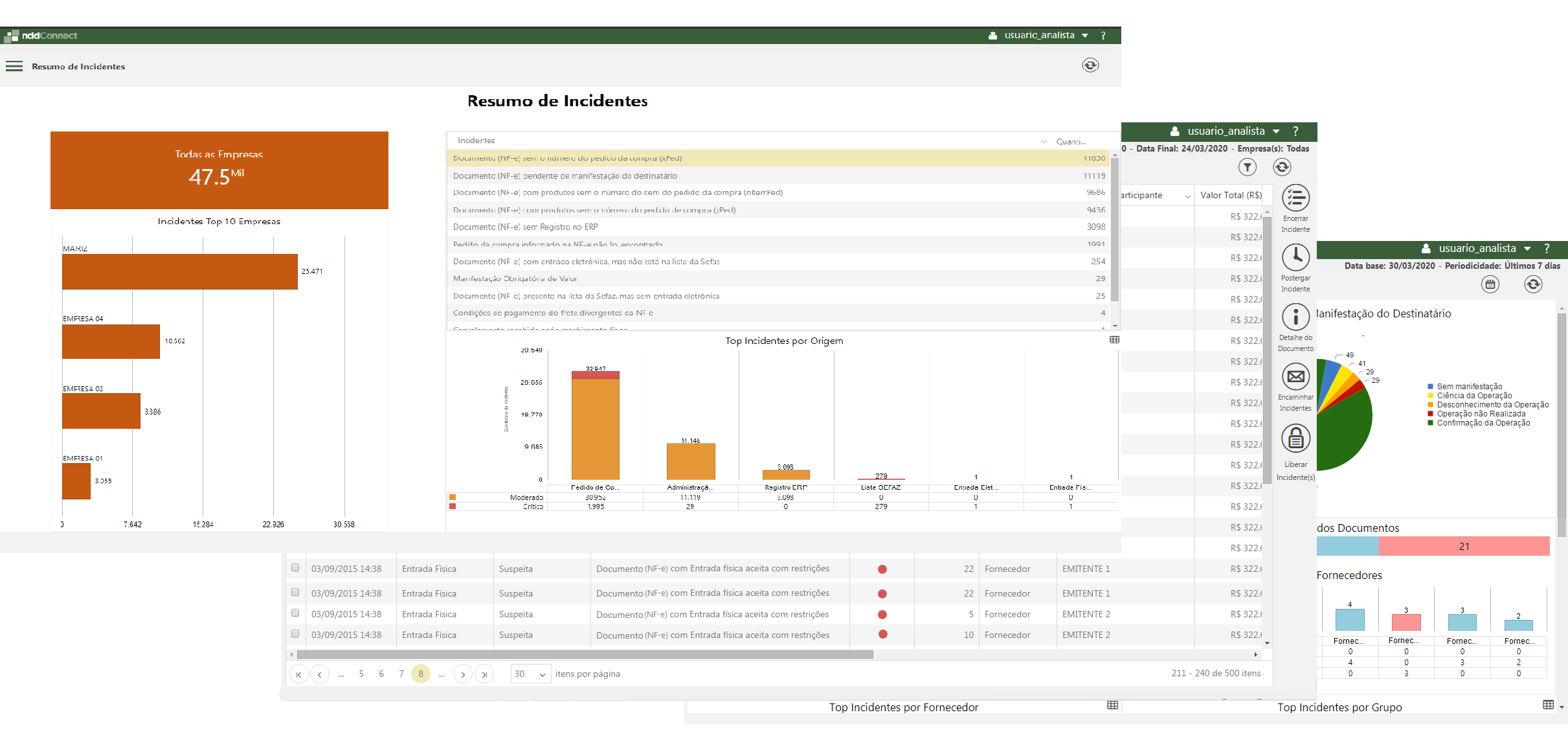This screenshot has width=1568, height=741.
Task: Click the Encaminhar Incidentes envelope icon
Action: tap(1295, 376)
